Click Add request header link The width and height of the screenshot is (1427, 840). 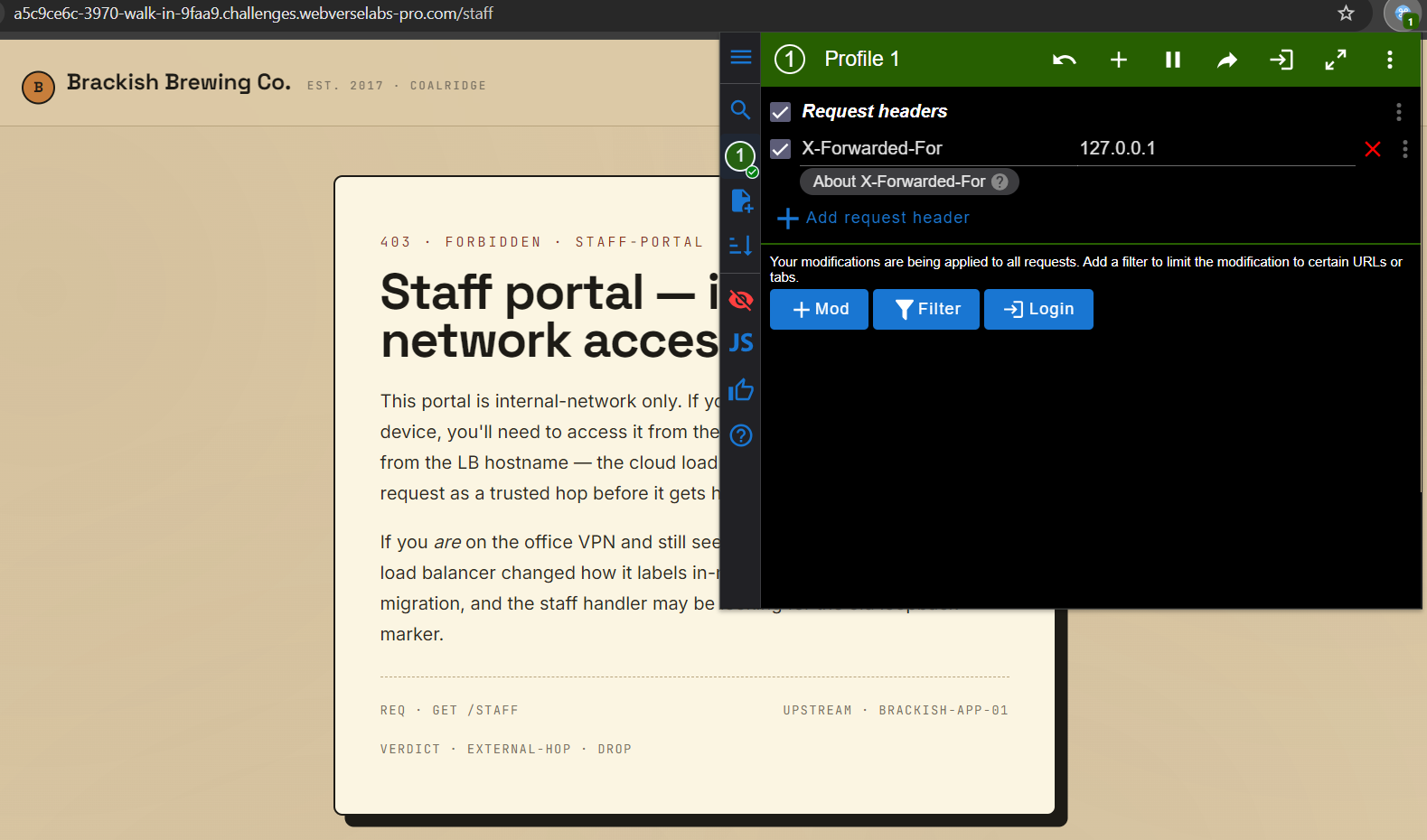873,218
